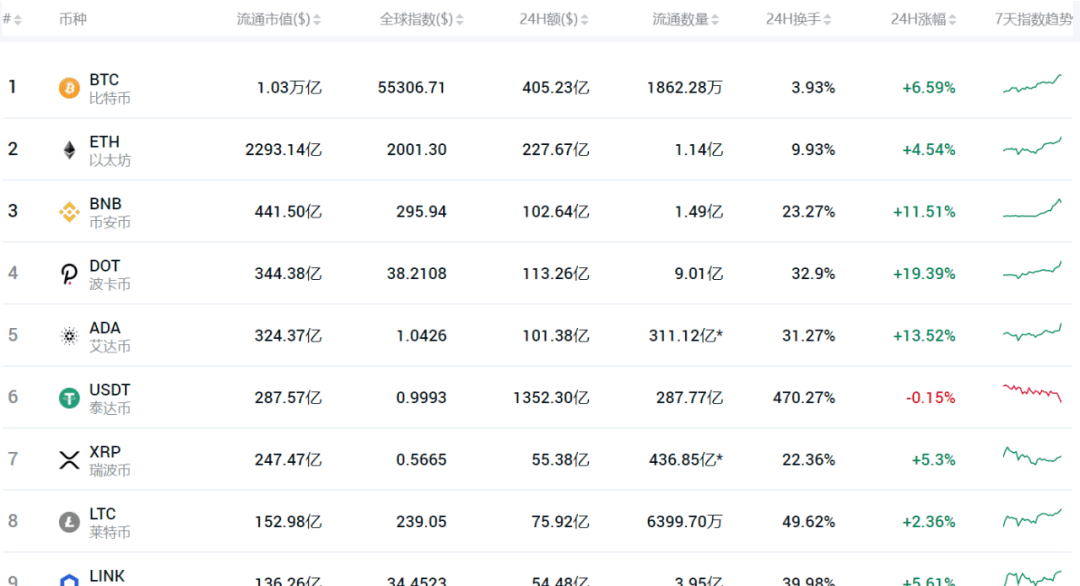The image size is (1080, 586).
Task: Click the Cardano (ADA) coin icon
Action: coord(69,336)
